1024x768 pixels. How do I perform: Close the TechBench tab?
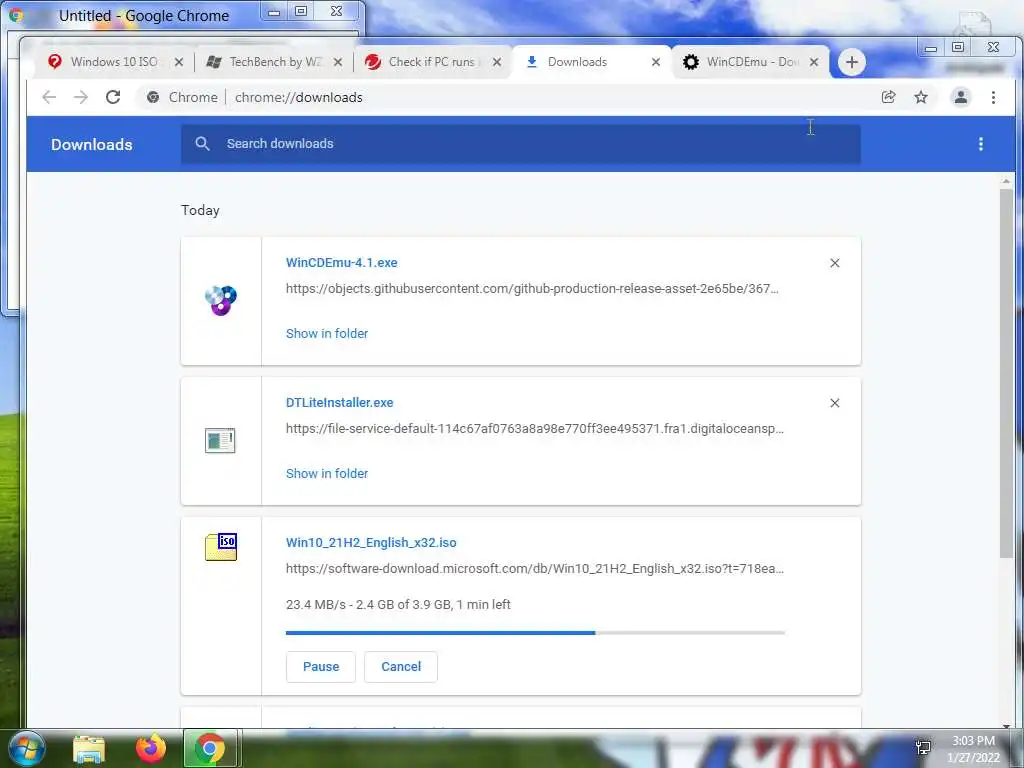(x=338, y=62)
